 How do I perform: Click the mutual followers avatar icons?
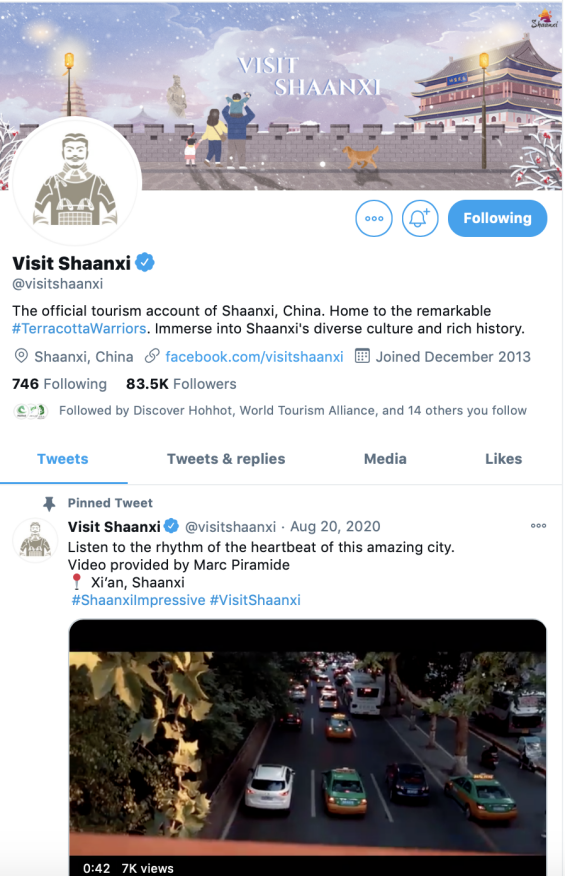[31, 411]
